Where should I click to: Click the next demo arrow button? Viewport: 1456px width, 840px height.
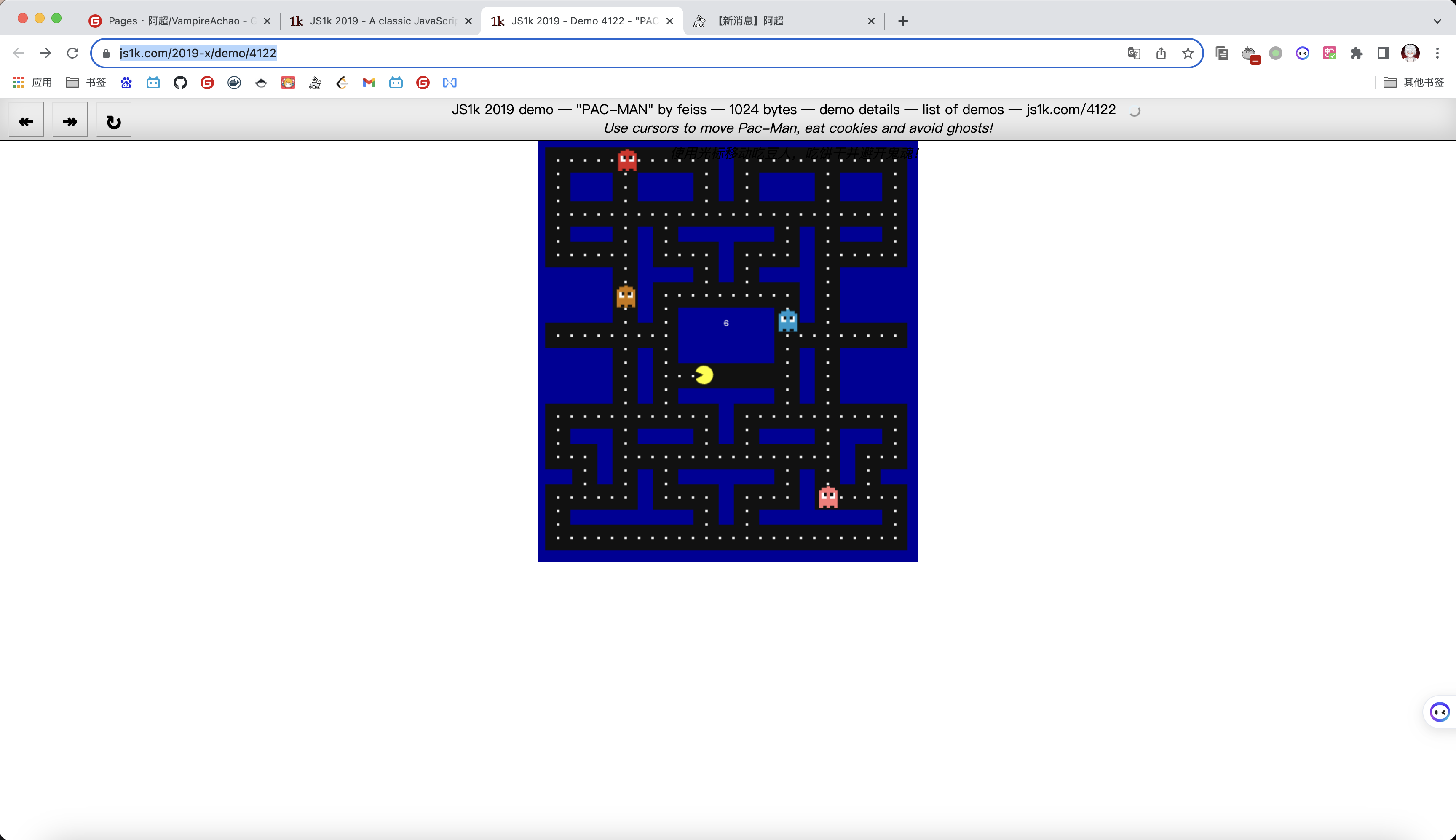[70, 121]
